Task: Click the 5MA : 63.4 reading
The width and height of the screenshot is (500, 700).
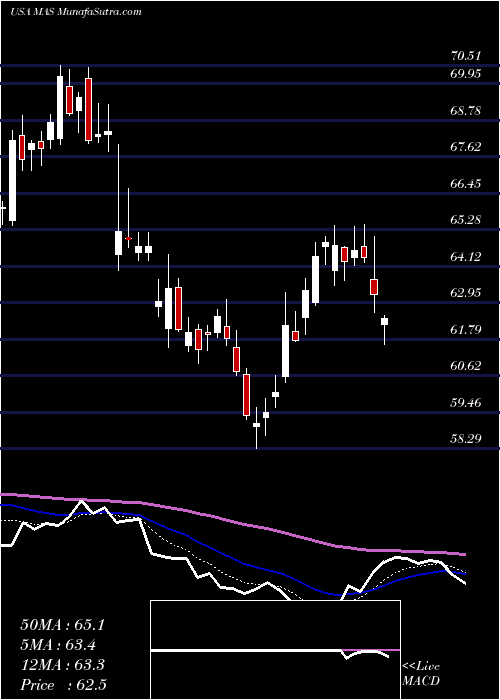Action: point(59,645)
